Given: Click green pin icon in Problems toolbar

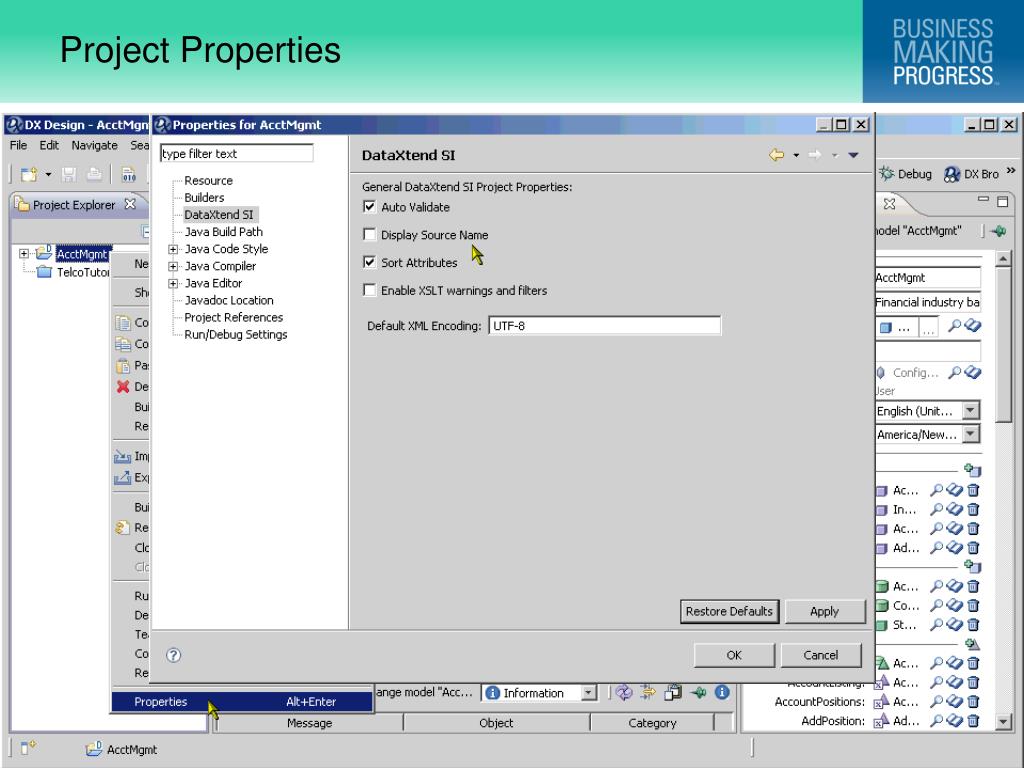Looking at the screenshot, I should click(x=698, y=692).
